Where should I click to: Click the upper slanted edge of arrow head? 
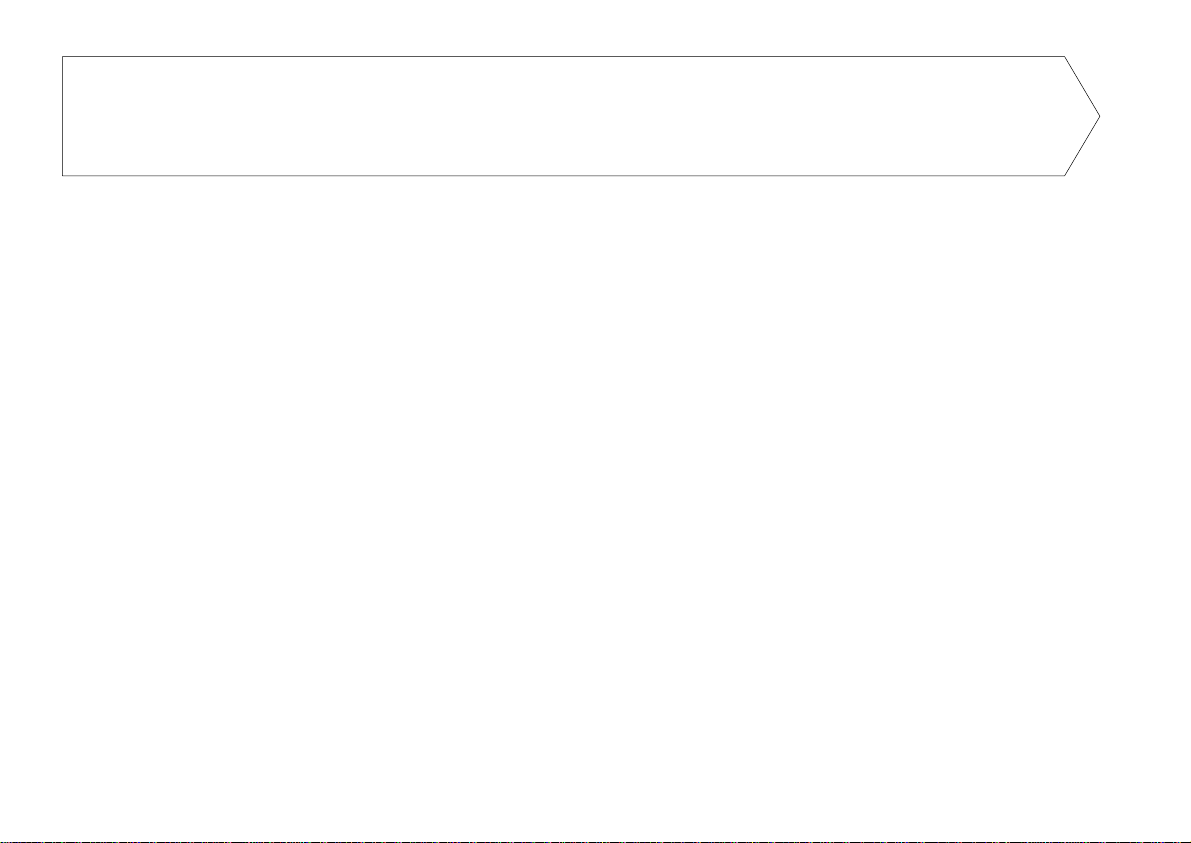(1082, 86)
